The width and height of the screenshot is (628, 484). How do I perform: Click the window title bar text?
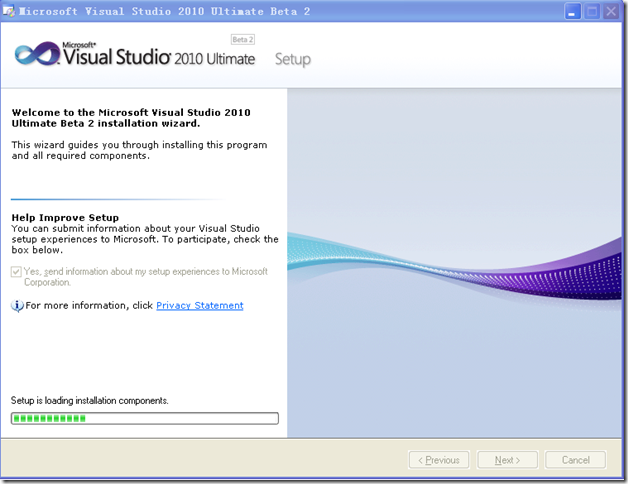[165, 11]
